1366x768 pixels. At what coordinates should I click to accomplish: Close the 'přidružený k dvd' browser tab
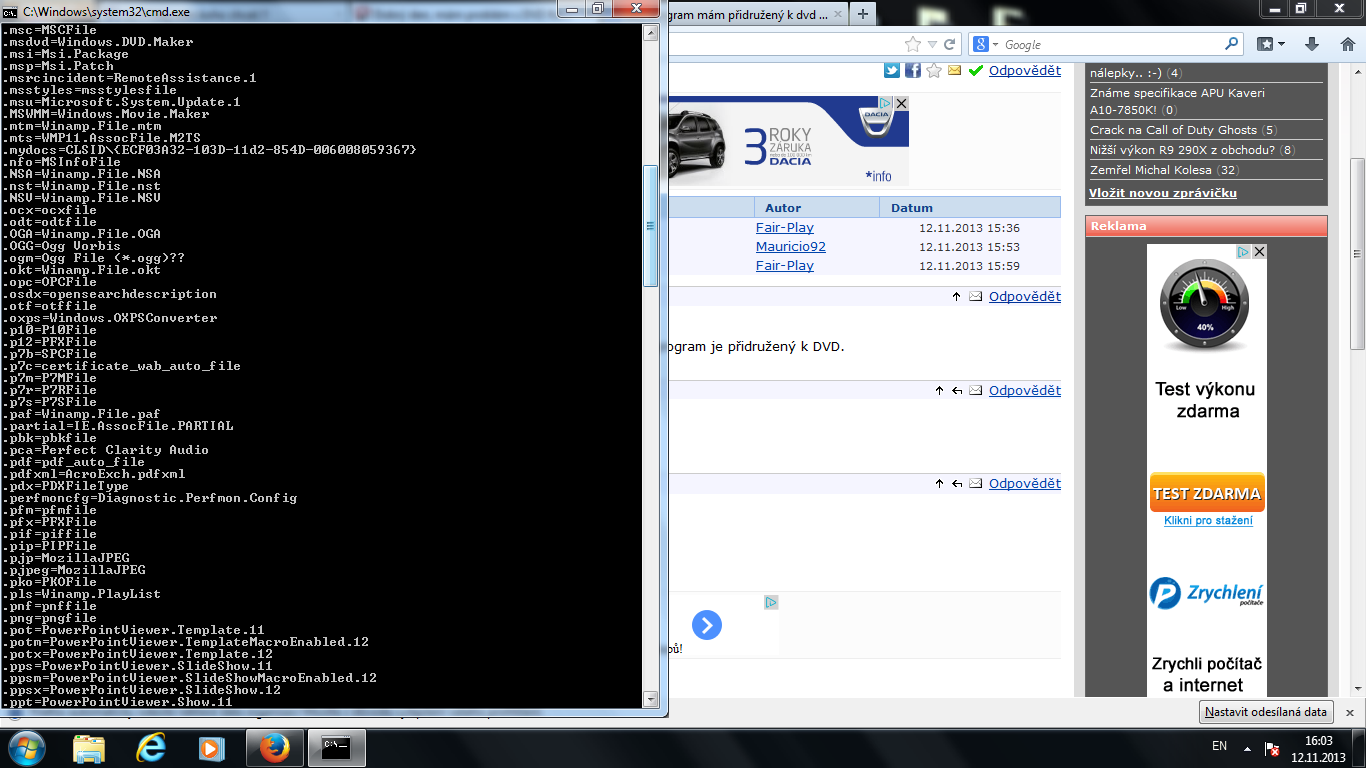click(837, 13)
